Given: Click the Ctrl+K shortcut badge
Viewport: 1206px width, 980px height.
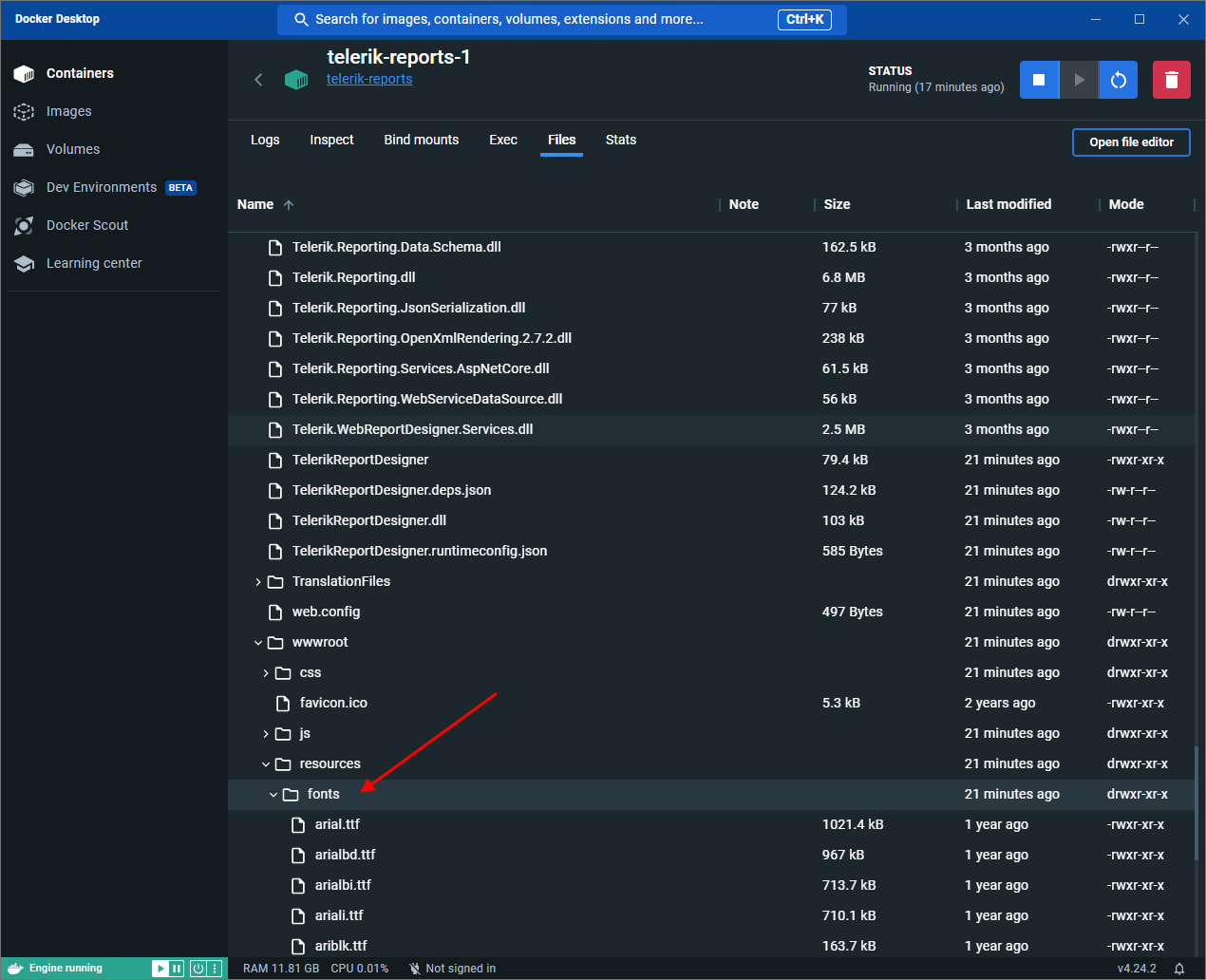Looking at the screenshot, I should pyautogui.click(x=804, y=19).
